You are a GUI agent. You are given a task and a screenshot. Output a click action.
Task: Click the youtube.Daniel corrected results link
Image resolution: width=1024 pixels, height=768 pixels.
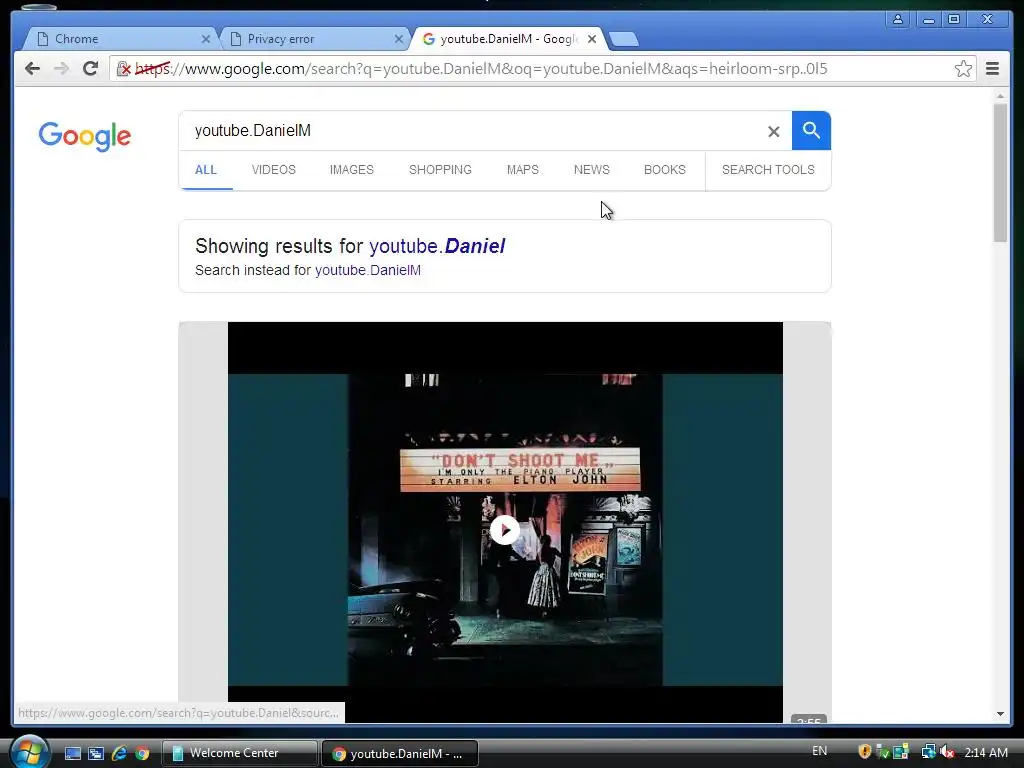[x=437, y=246]
